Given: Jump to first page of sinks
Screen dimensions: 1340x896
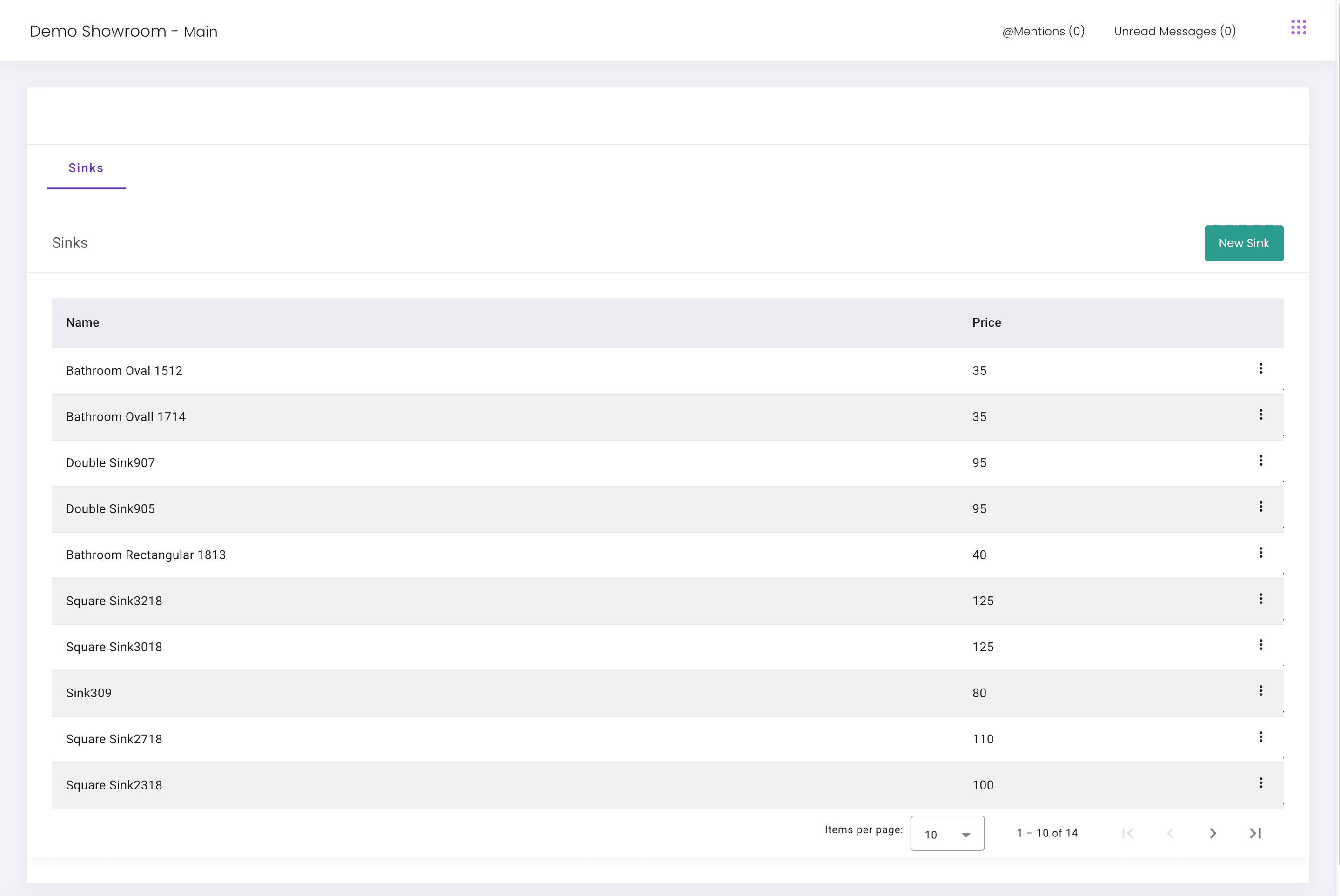Looking at the screenshot, I should (x=1127, y=833).
